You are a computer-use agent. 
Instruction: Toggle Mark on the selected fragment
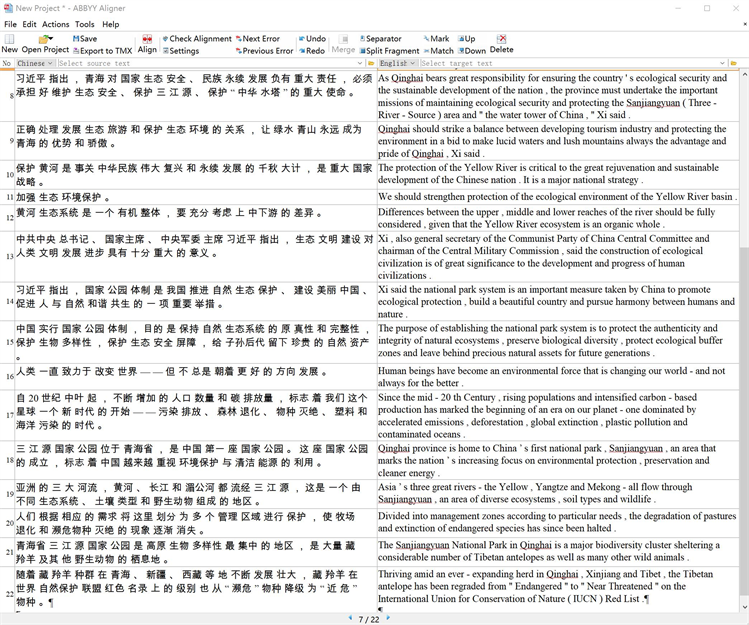[x=435, y=39]
